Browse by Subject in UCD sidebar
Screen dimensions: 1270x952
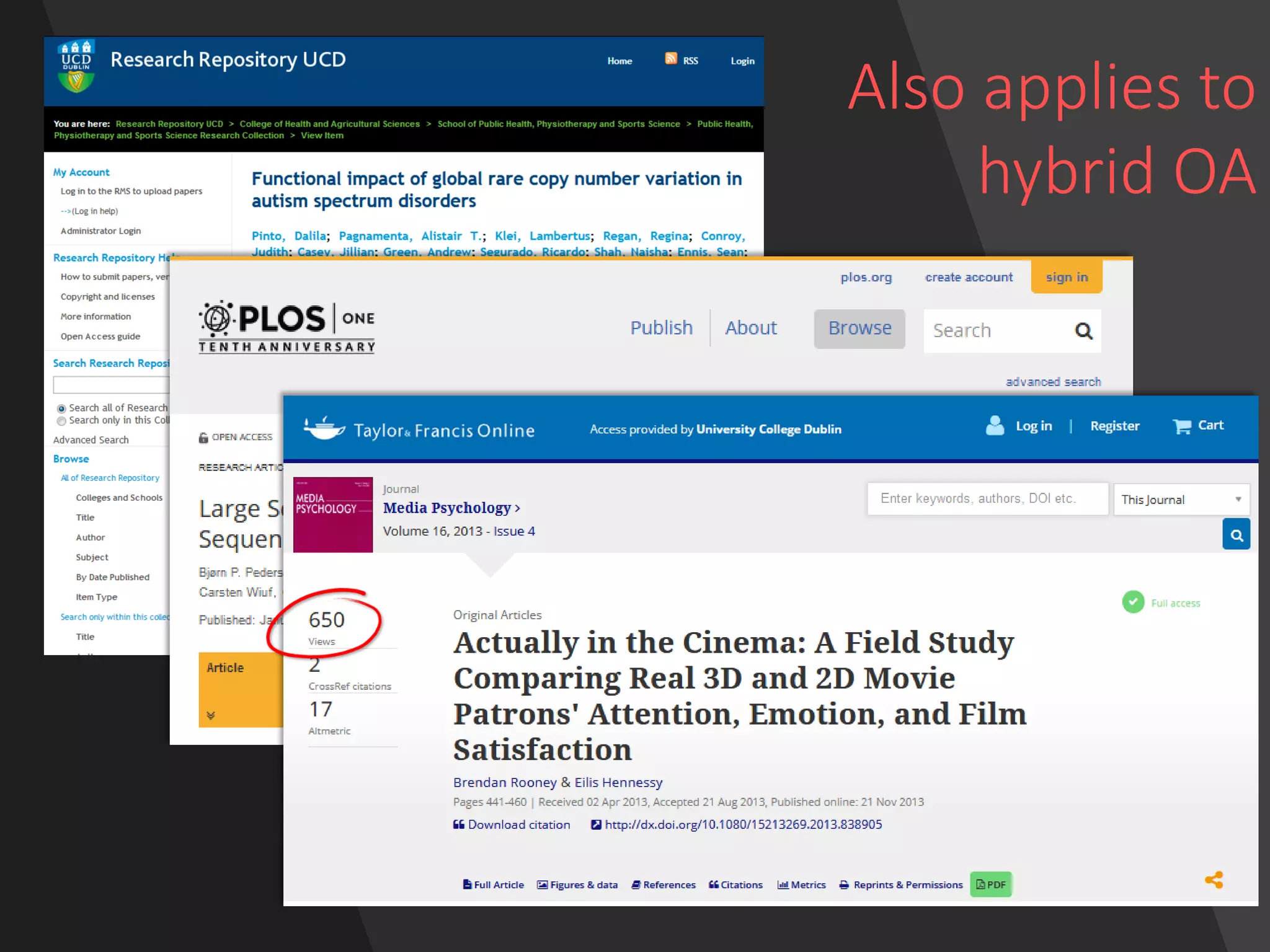[x=92, y=557]
